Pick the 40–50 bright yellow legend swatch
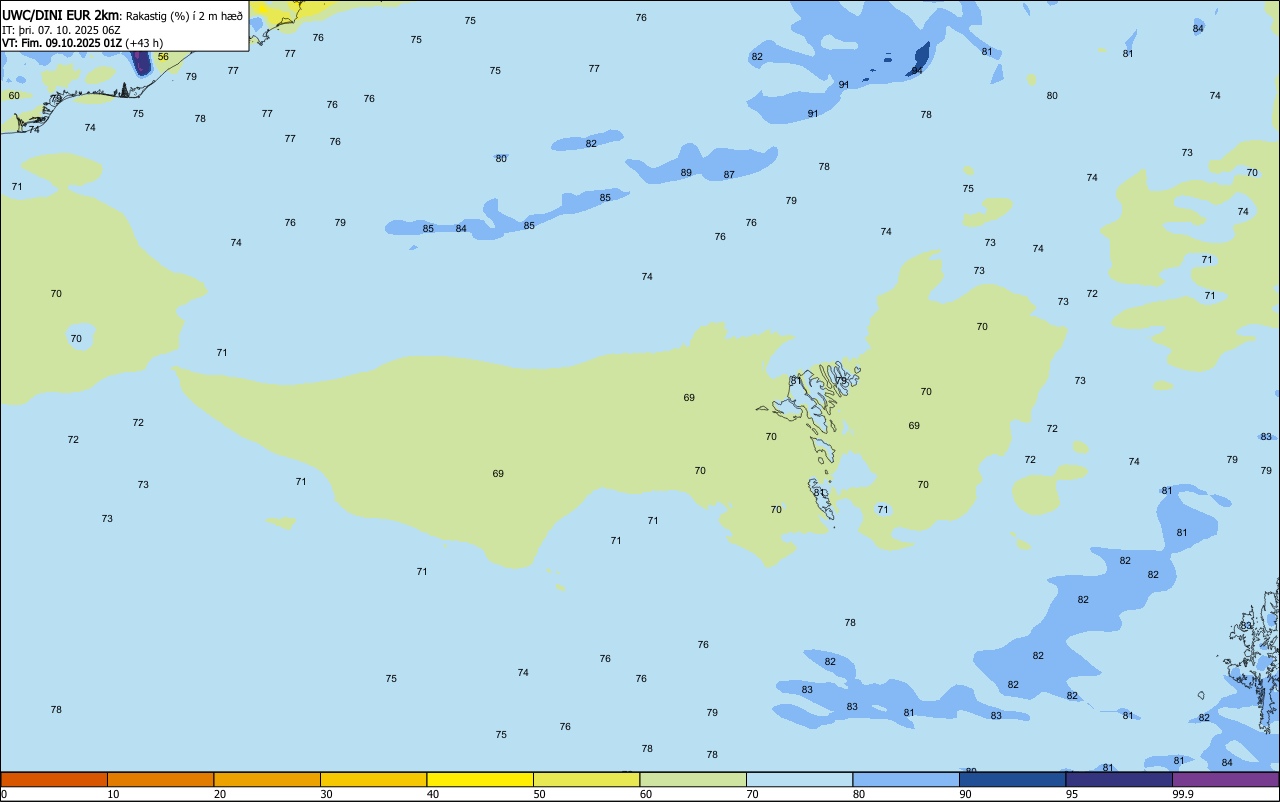This screenshot has height=802, width=1280. click(480, 779)
